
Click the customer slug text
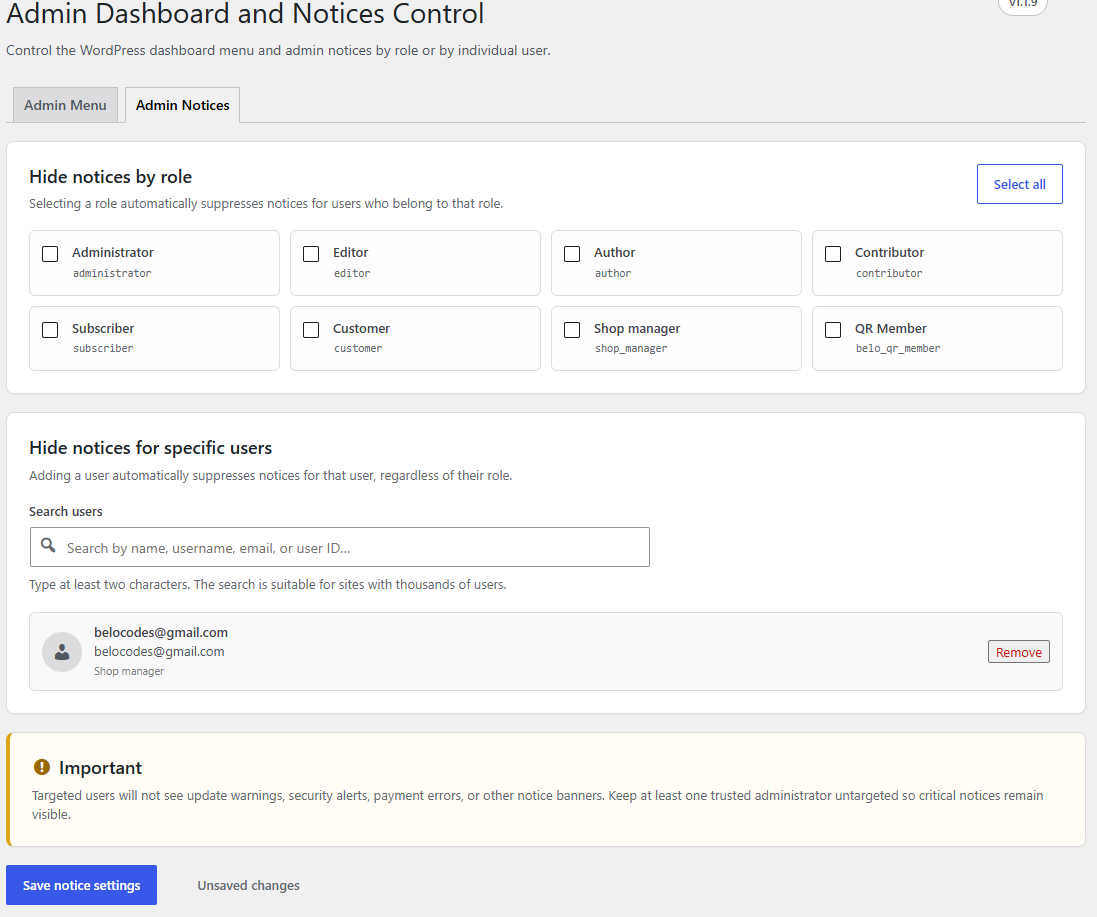pyautogui.click(x=358, y=348)
